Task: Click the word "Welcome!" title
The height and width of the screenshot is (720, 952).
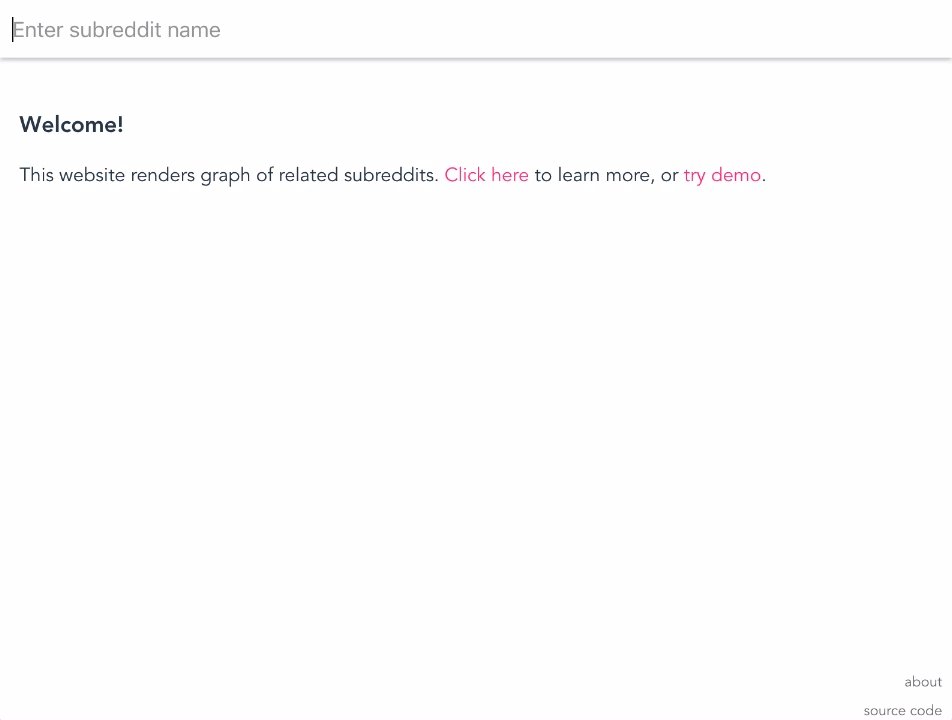Action: click(x=71, y=125)
